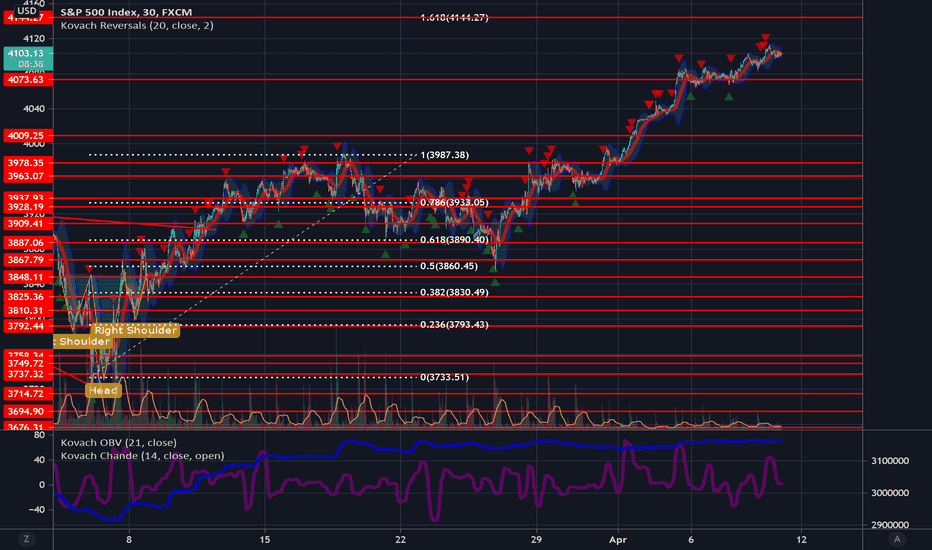Click the 3694.90 price level label
Screen dimensions: 932x550
click(28, 411)
